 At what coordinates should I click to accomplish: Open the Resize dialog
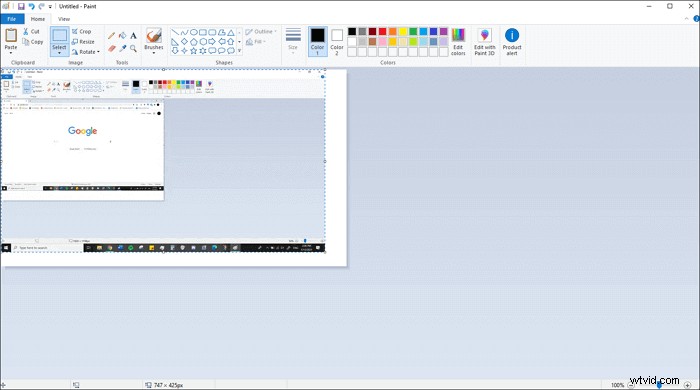point(83,42)
